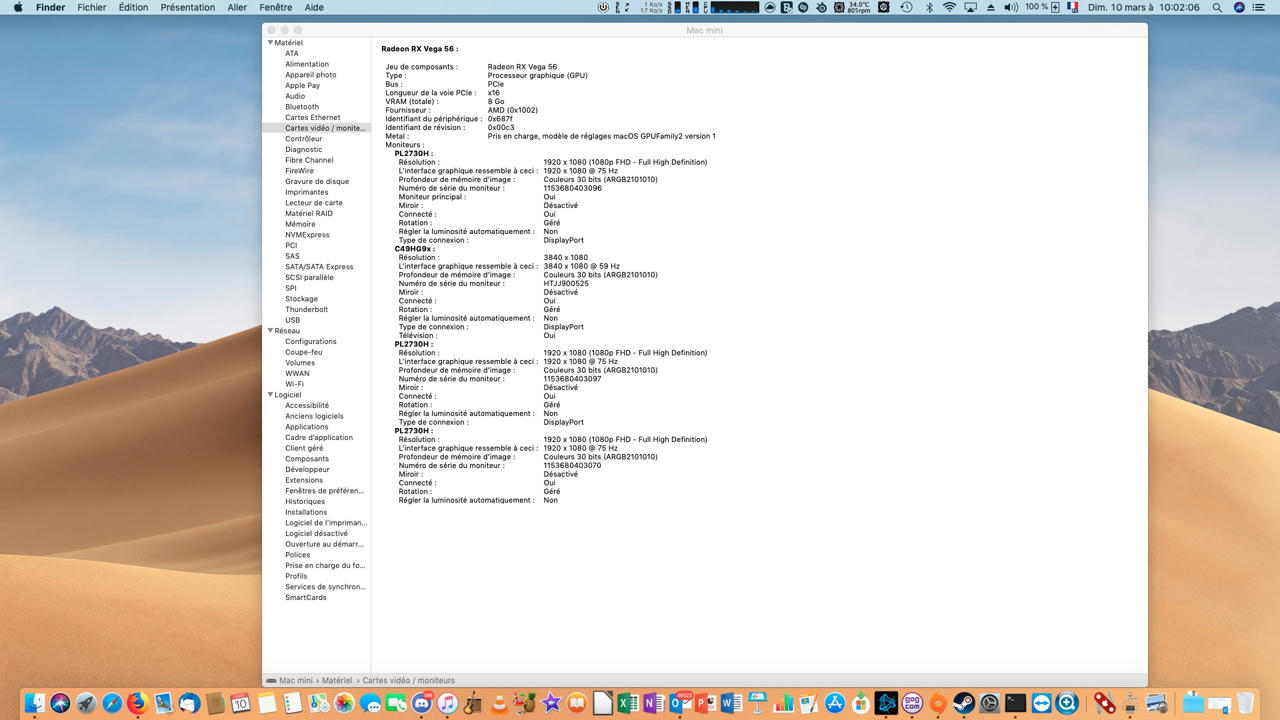Select Cartes Ethernet in sidebar
The height and width of the screenshot is (720, 1280).
point(313,117)
